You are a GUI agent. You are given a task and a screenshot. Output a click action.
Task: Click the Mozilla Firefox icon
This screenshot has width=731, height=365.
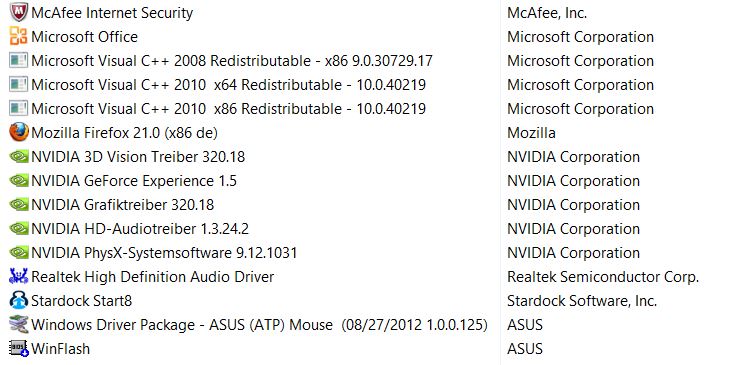pyautogui.click(x=19, y=132)
